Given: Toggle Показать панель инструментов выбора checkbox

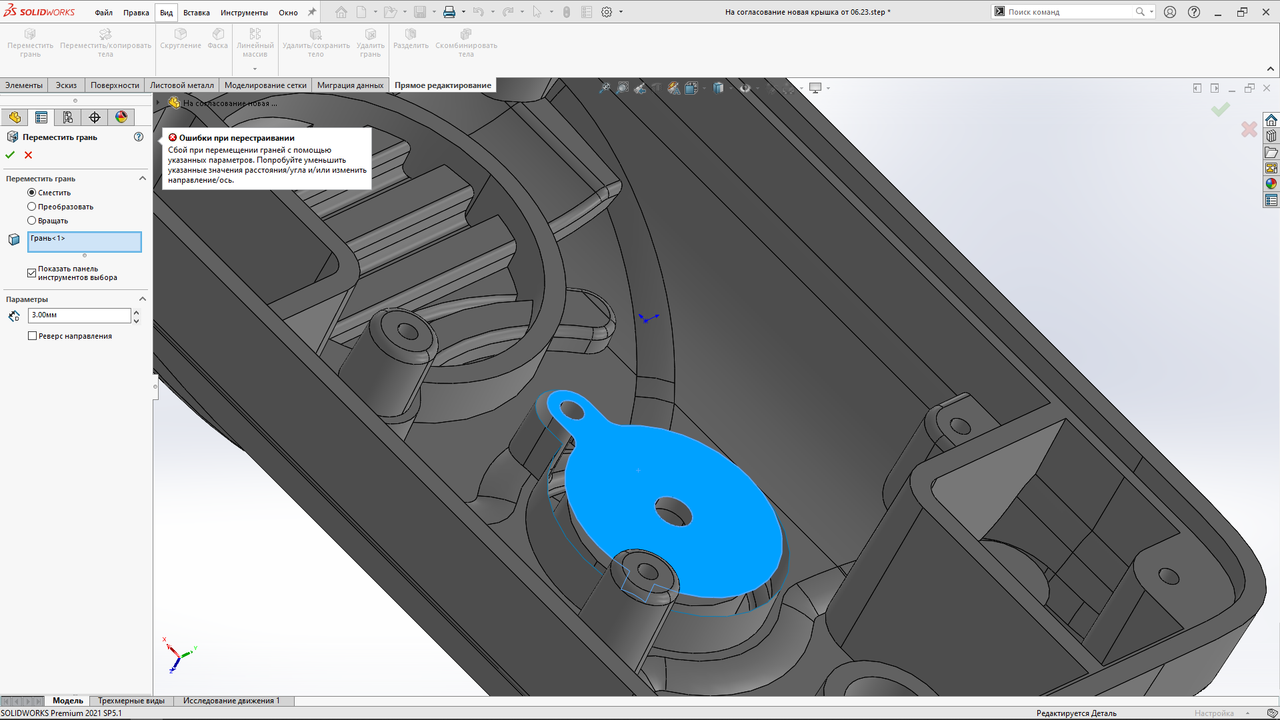Looking at the screenshot, I should [x=32, y=272].
